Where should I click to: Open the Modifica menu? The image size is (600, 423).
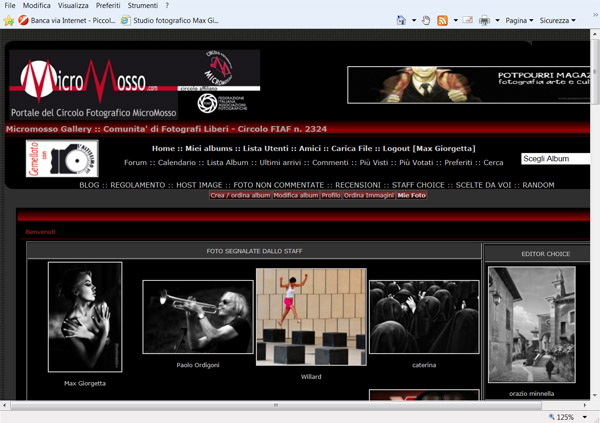(36, 5)
